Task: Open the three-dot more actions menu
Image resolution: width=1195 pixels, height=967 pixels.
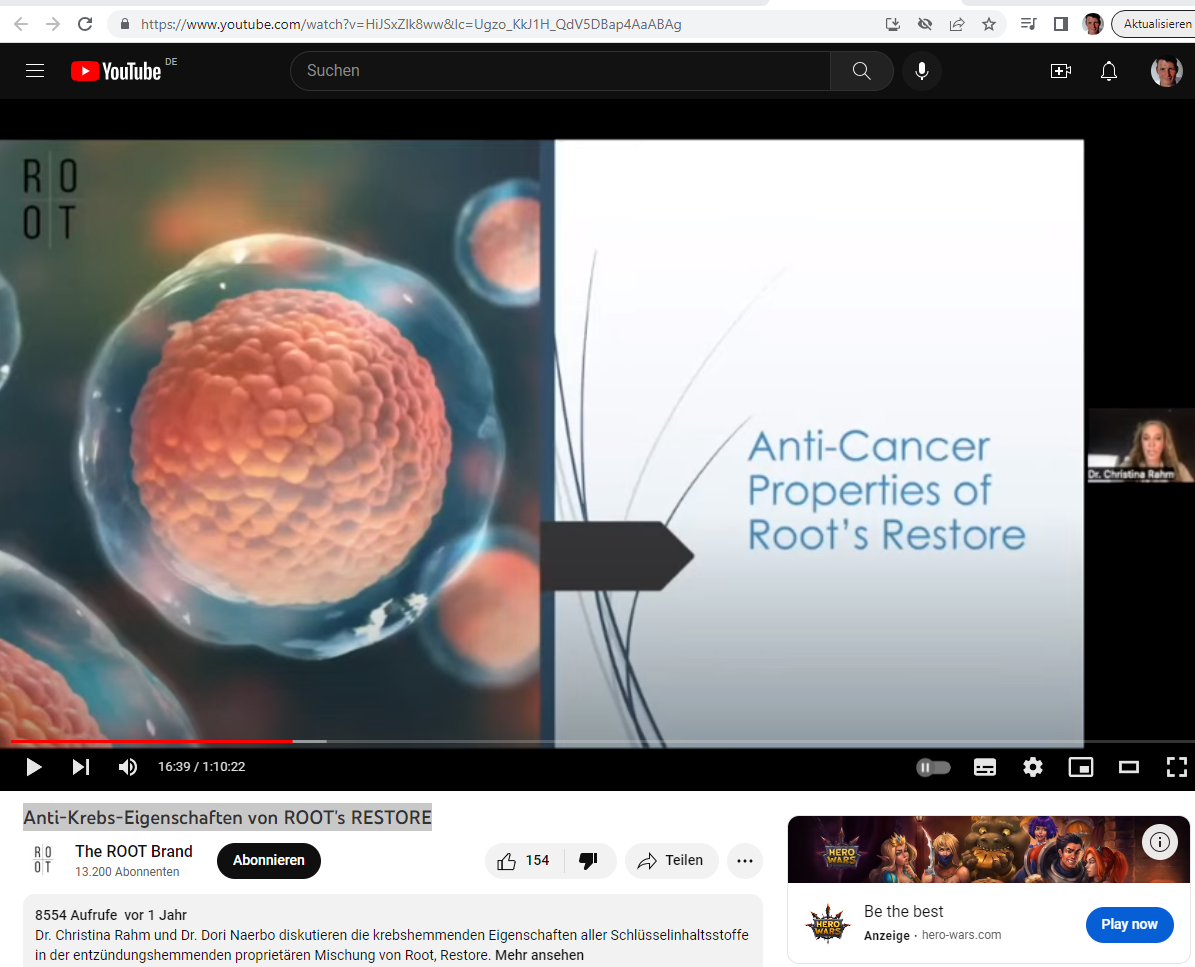Action: pyautogui.click(x=745, y=860)
